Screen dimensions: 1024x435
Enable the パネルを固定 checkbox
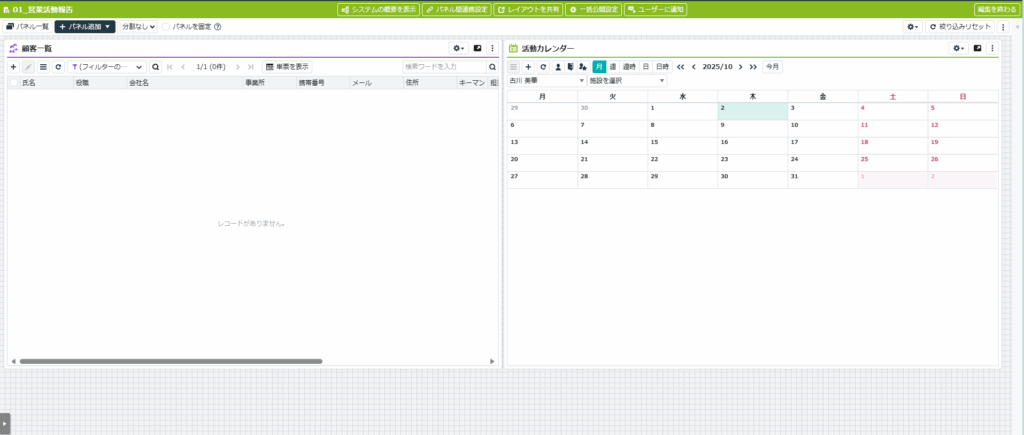pos(166,27)
